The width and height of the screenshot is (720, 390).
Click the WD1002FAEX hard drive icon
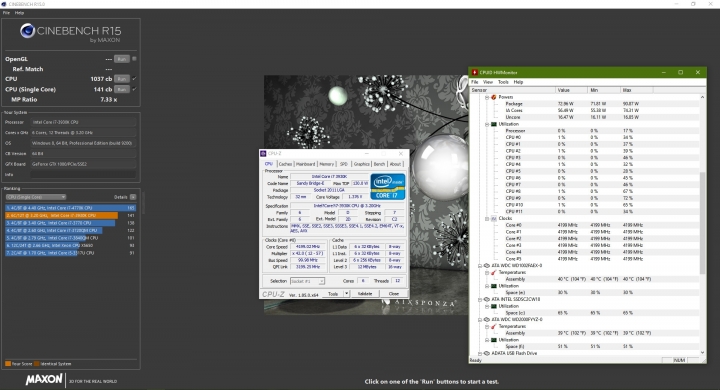tap(487, 266)
